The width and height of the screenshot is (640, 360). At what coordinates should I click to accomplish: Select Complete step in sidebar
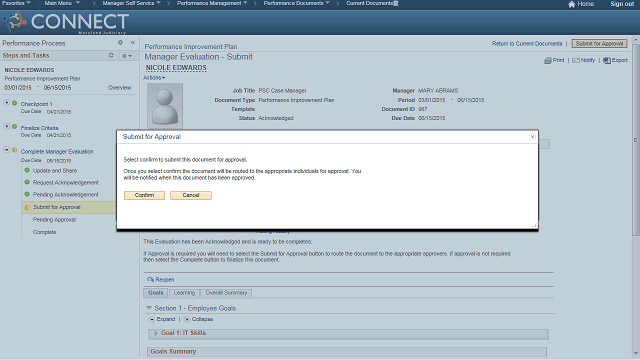(x=44, y=232)
